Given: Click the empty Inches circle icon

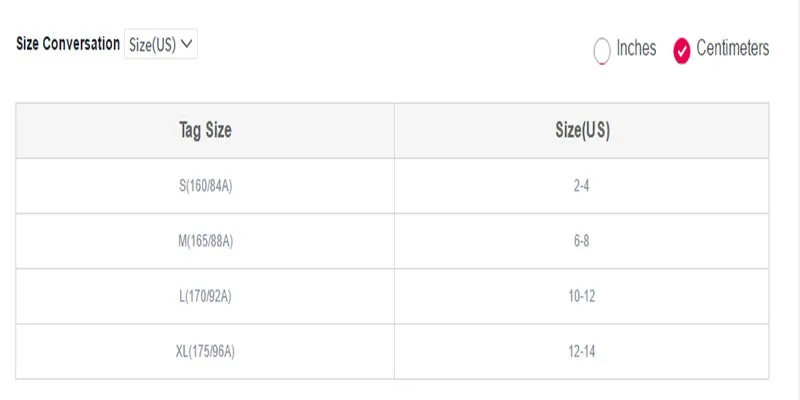Looking at the screenshot, I should click(602, 51).
